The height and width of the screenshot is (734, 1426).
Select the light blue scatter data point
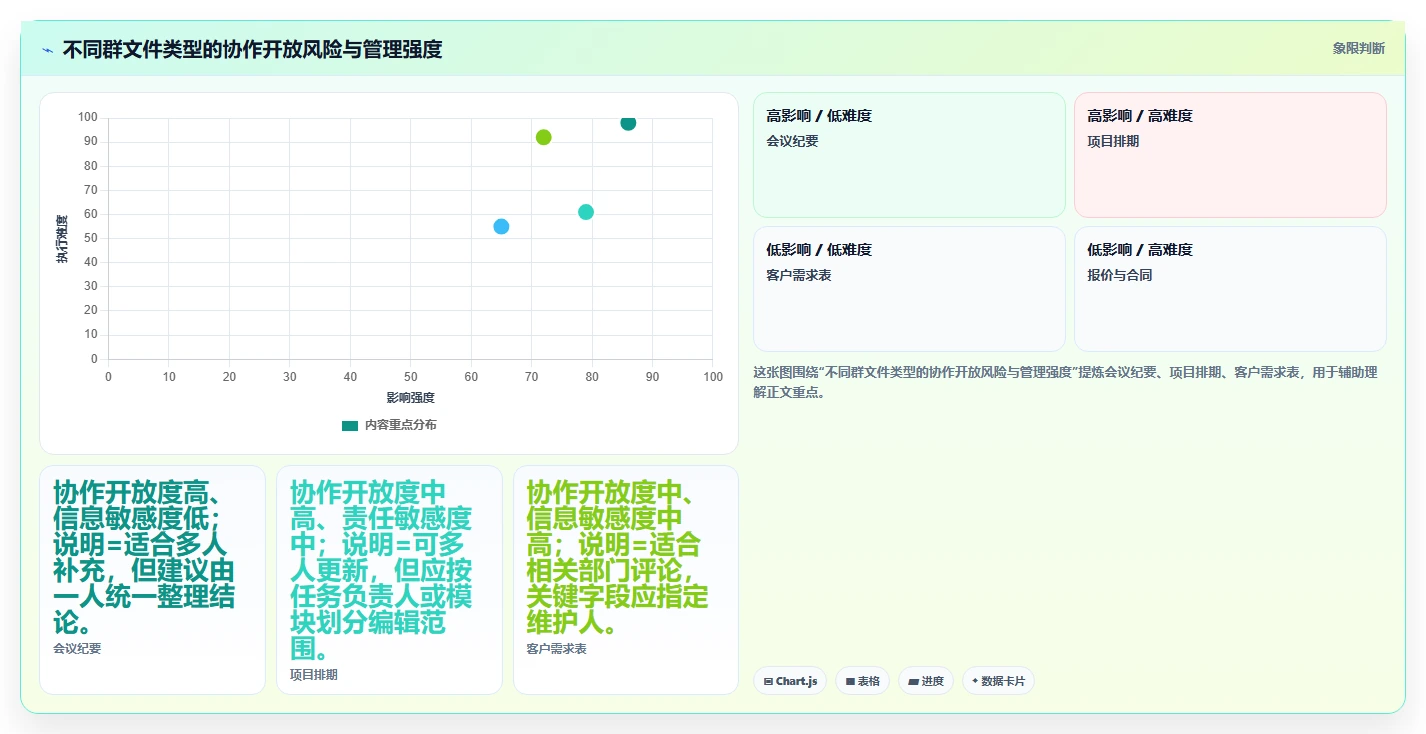tap(501, 226)
